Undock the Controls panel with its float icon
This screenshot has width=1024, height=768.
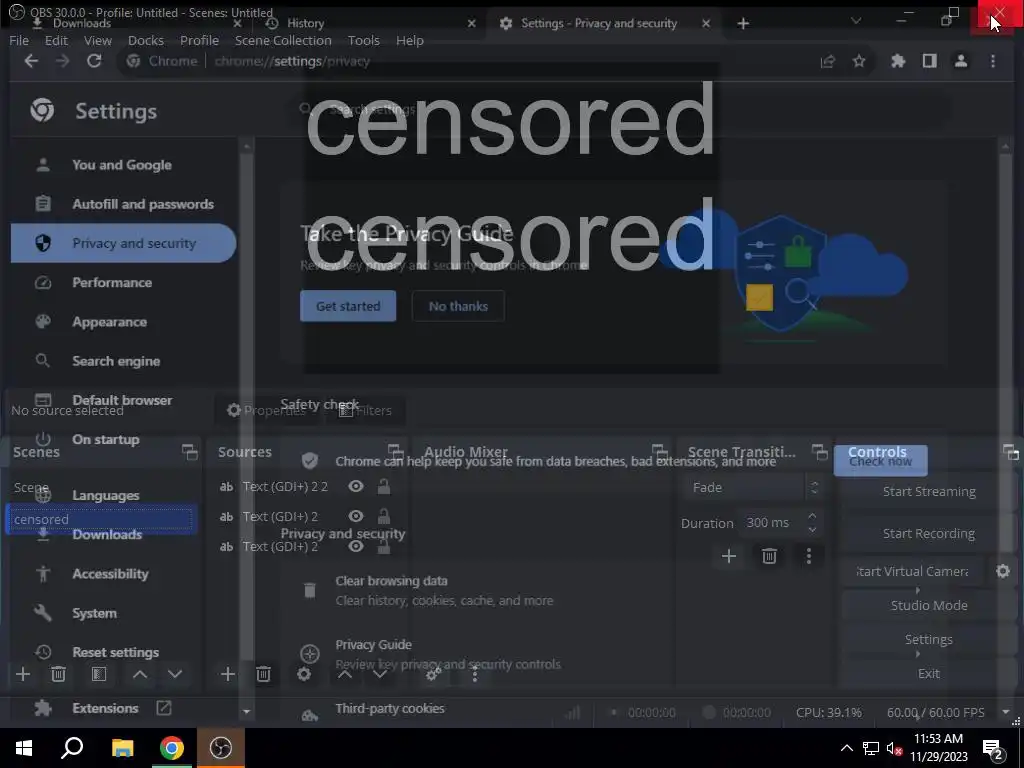point(1011,451)
